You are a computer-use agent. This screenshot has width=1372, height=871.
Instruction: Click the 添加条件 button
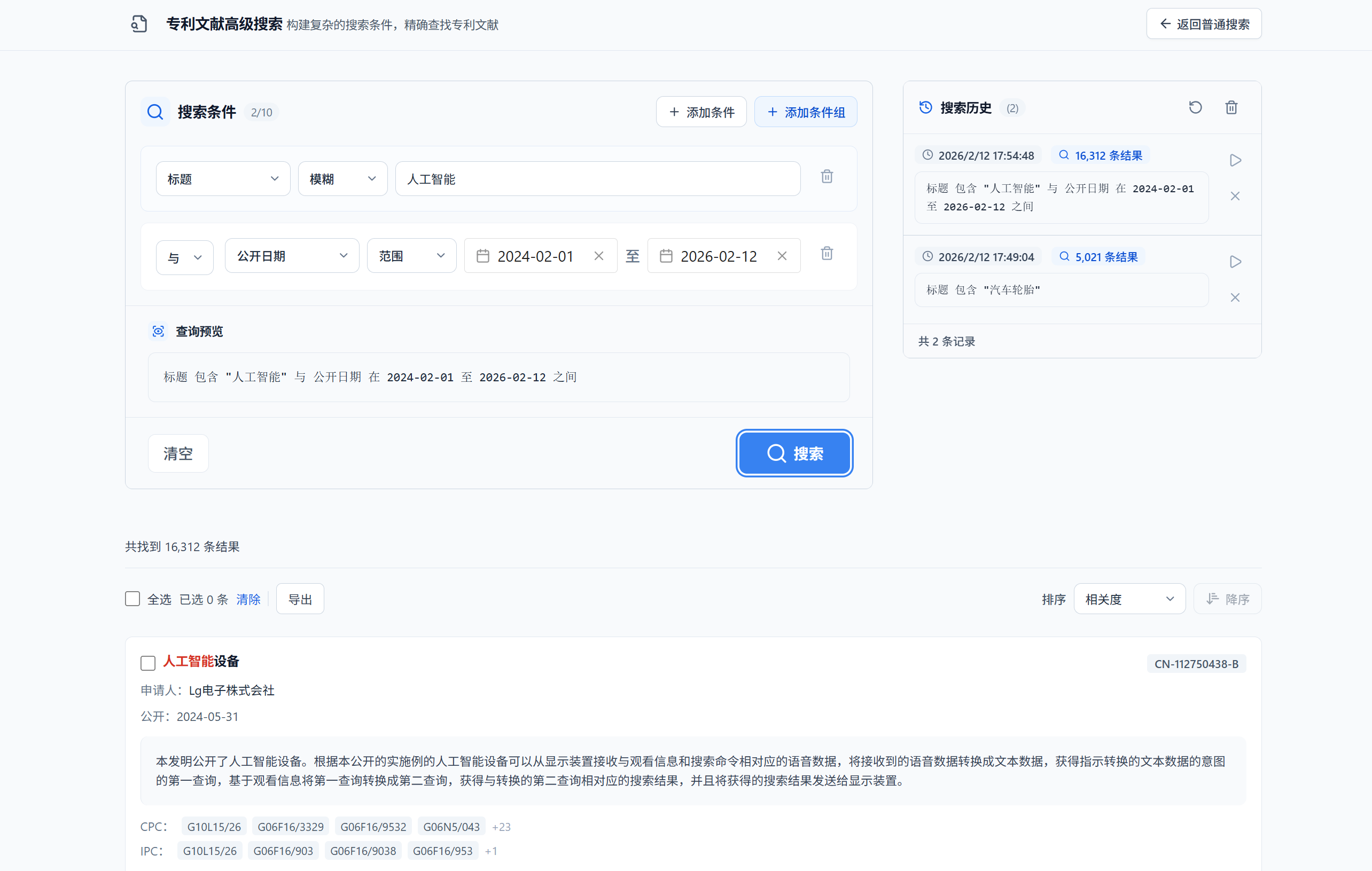tap(701, 112)
